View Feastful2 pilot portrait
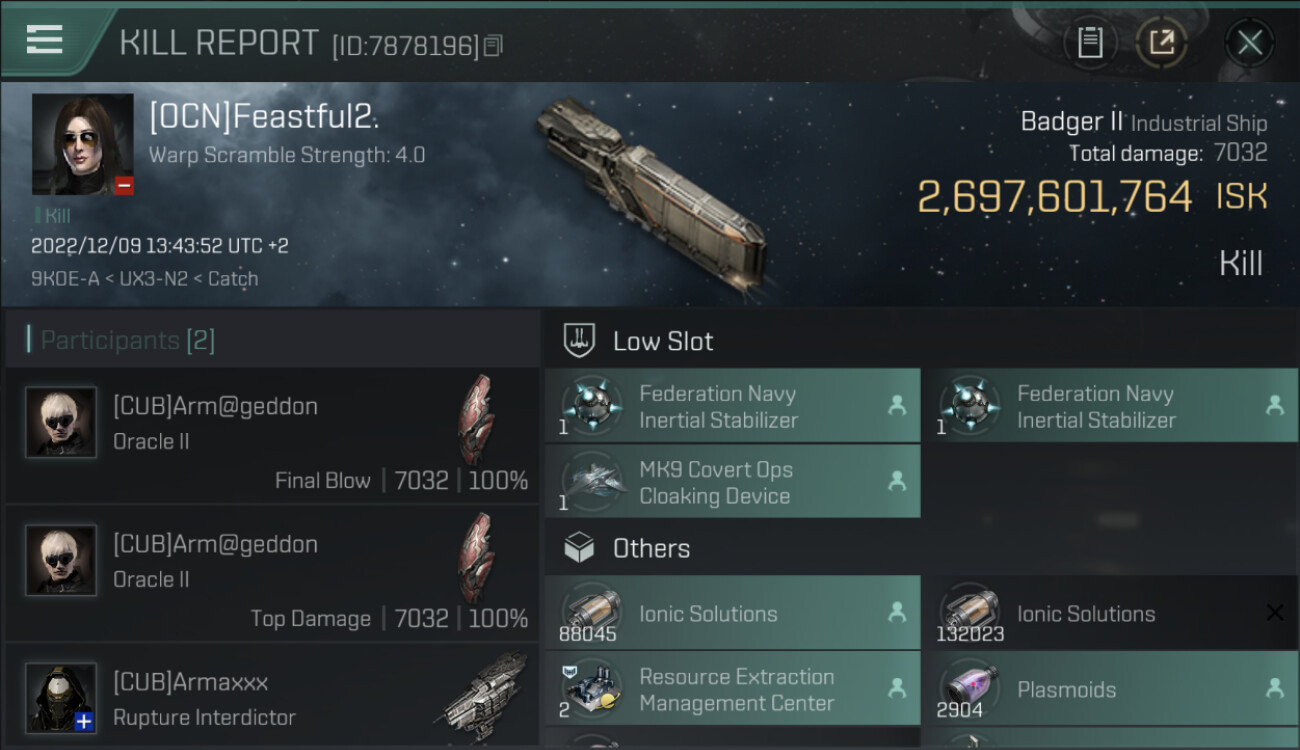The image size is (1300, 750). coord(82,144)
